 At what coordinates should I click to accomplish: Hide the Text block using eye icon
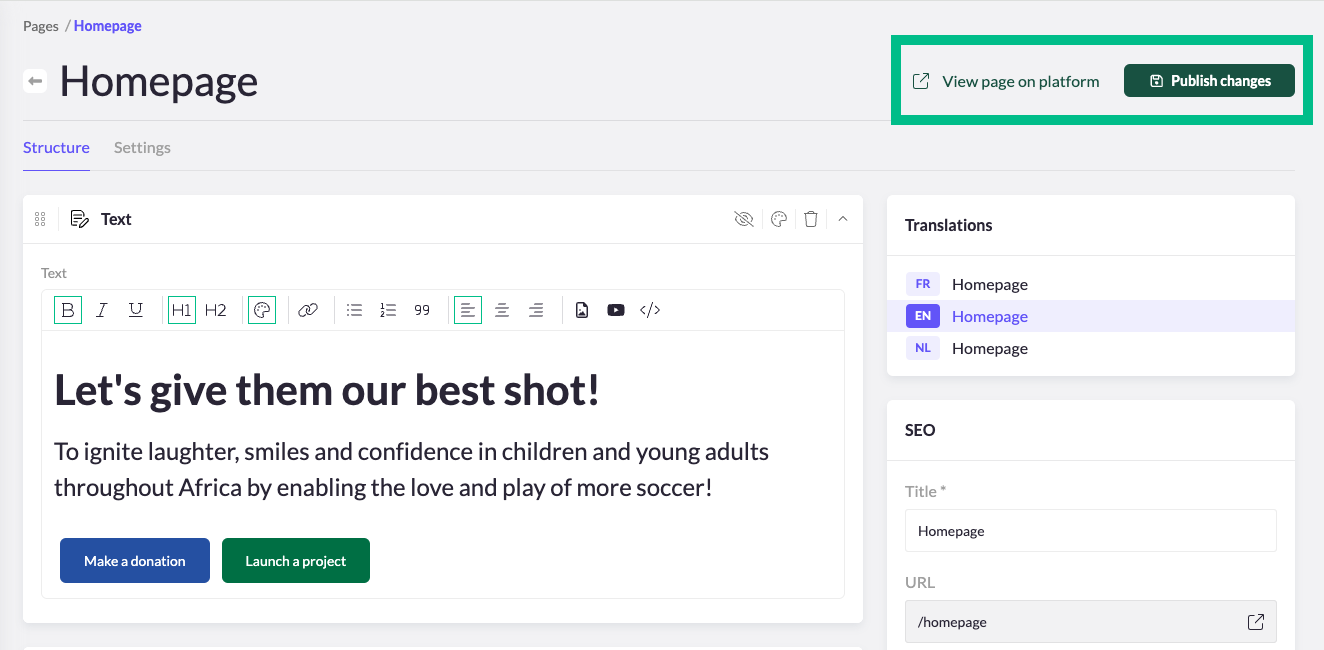pyautogui.click(x=744, y=219)
